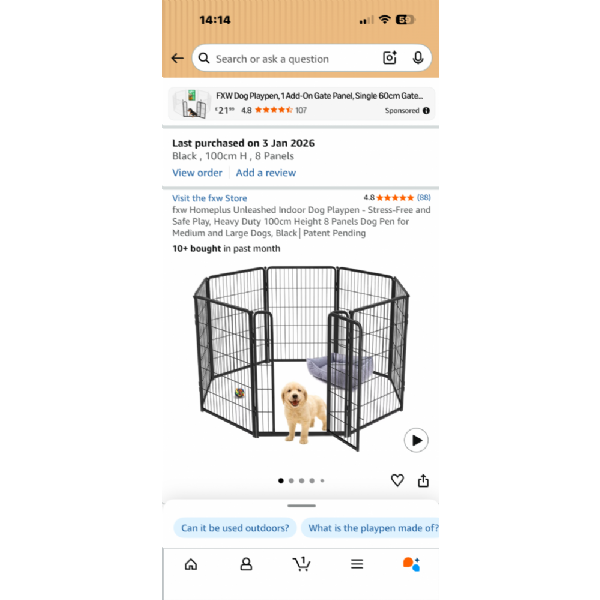Visit the fxw Store link
Image resolution: width=600 pixels, height=600 pixels.
tap(210, 198)
